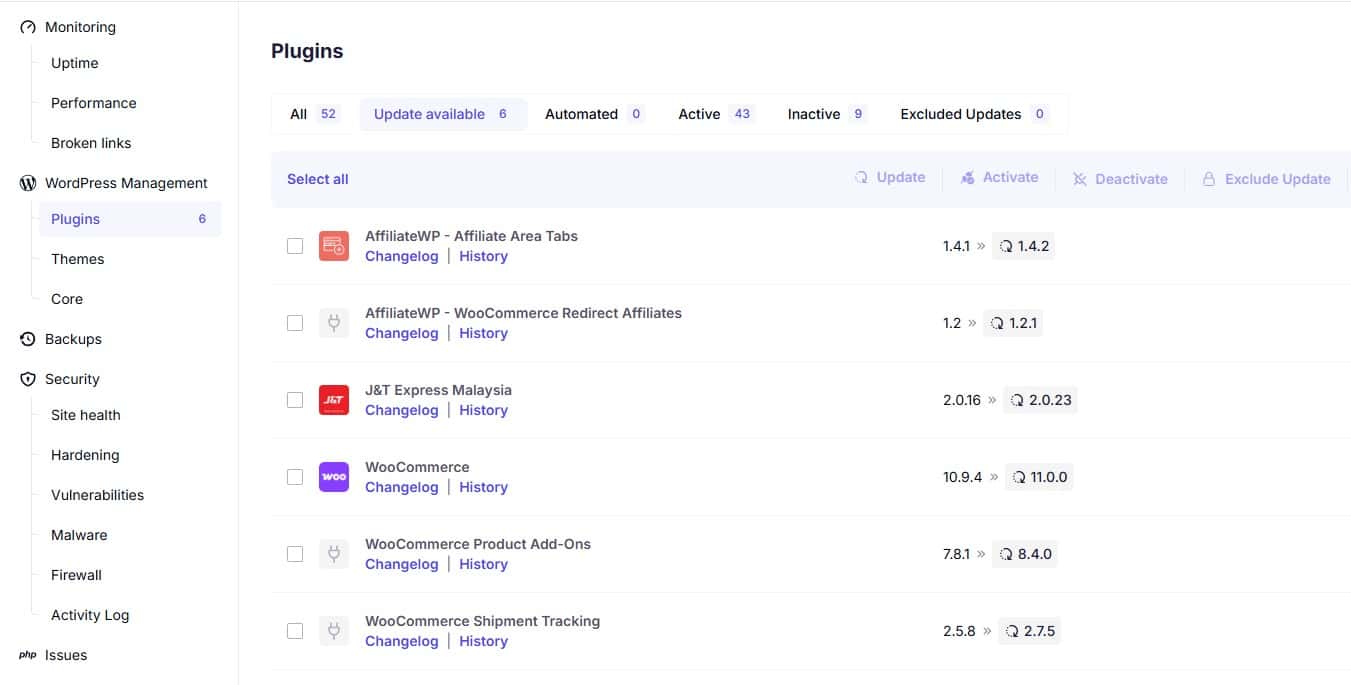This screenshot has width=1351, height=685.
Task: Click the Monitoring gauge icon
Action: coord(28,27)
